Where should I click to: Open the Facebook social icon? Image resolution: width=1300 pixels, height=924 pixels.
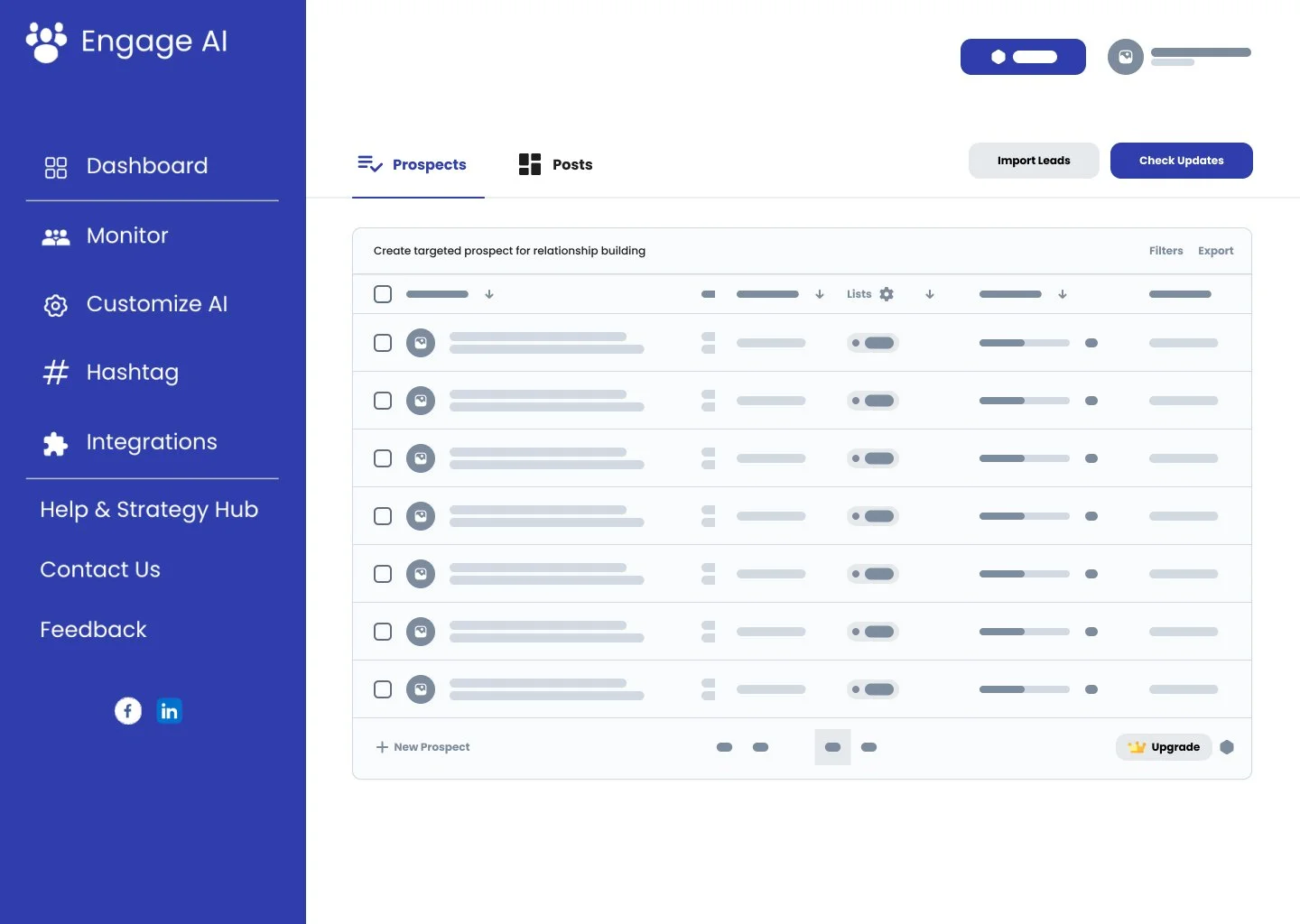tap(128, 711)
